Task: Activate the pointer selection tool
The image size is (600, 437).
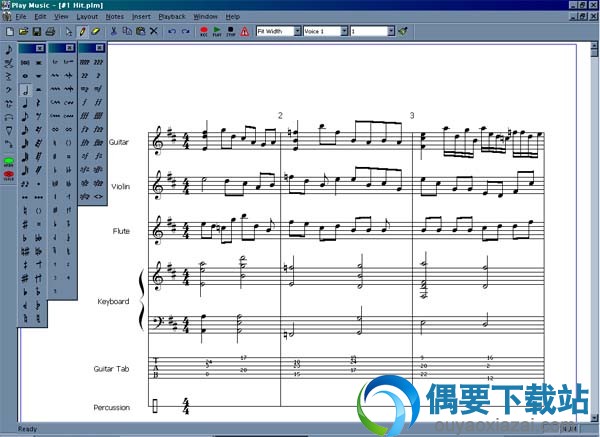Action: pos(69,31)
